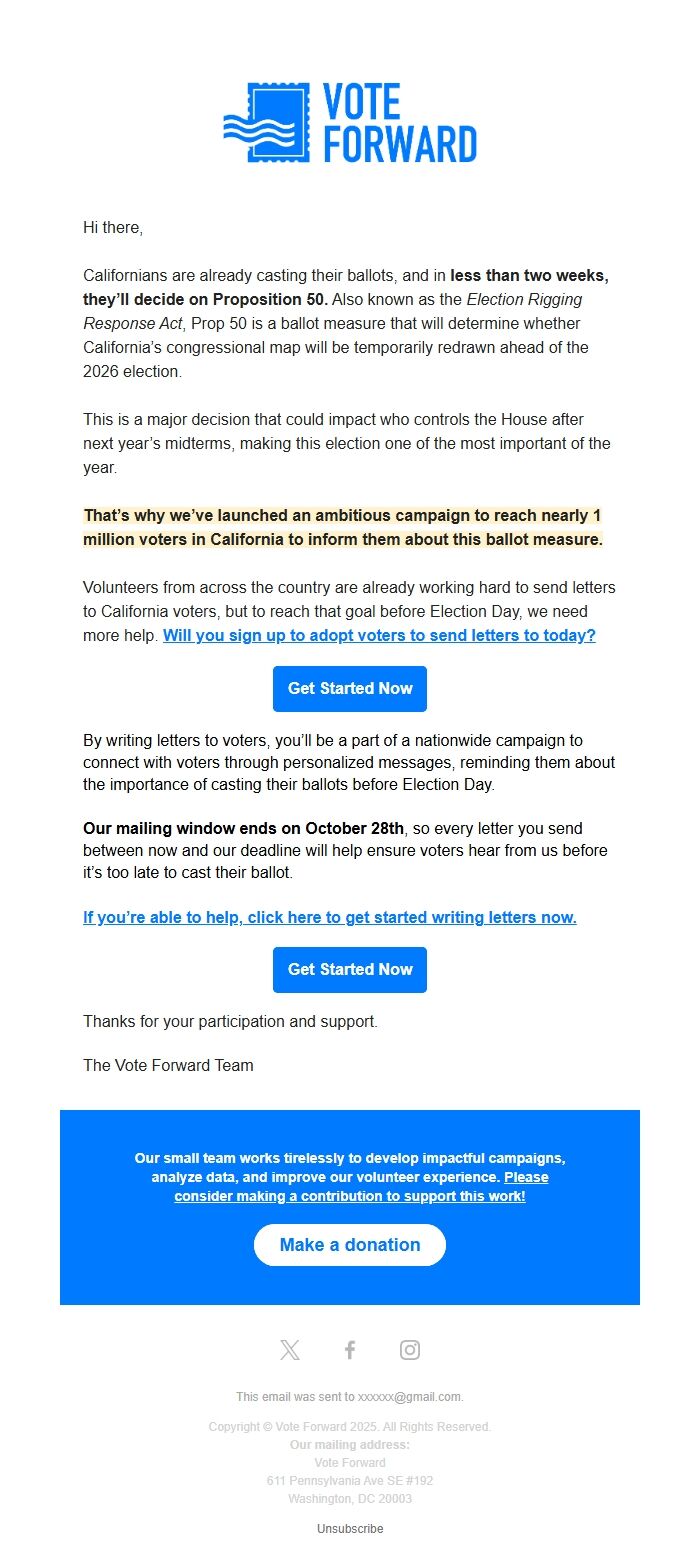This screenshot has height=1568, width=700.
Task: Click the VOTE FORWARD wordmark text
Action: 399,123
